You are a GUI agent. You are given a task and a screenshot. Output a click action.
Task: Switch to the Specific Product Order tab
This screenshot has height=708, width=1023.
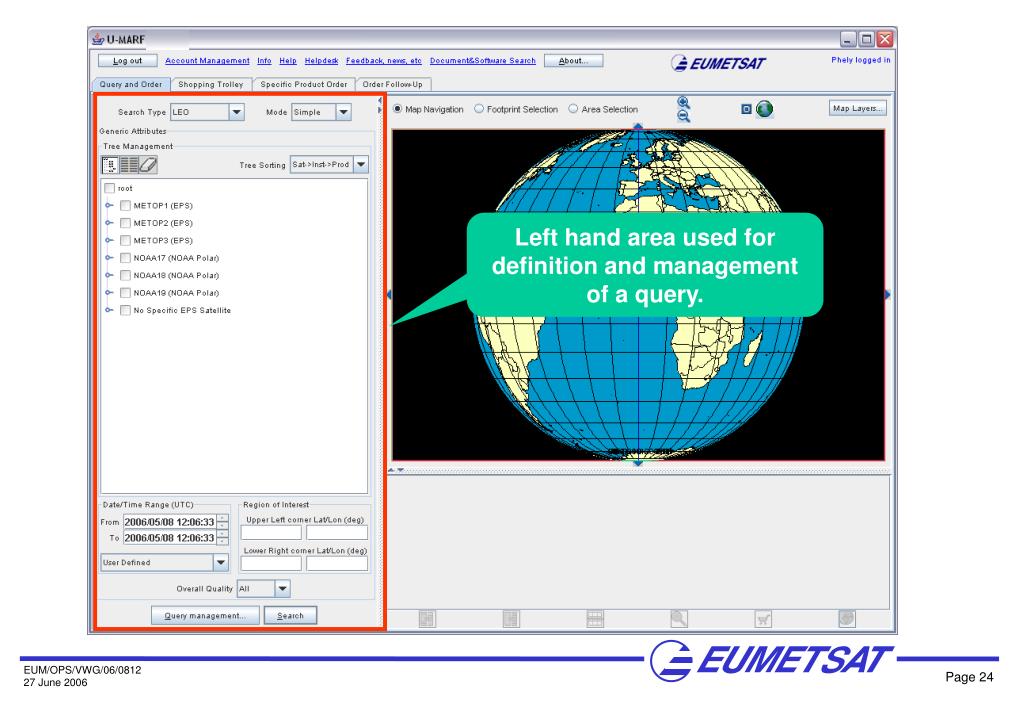[303, 84]
